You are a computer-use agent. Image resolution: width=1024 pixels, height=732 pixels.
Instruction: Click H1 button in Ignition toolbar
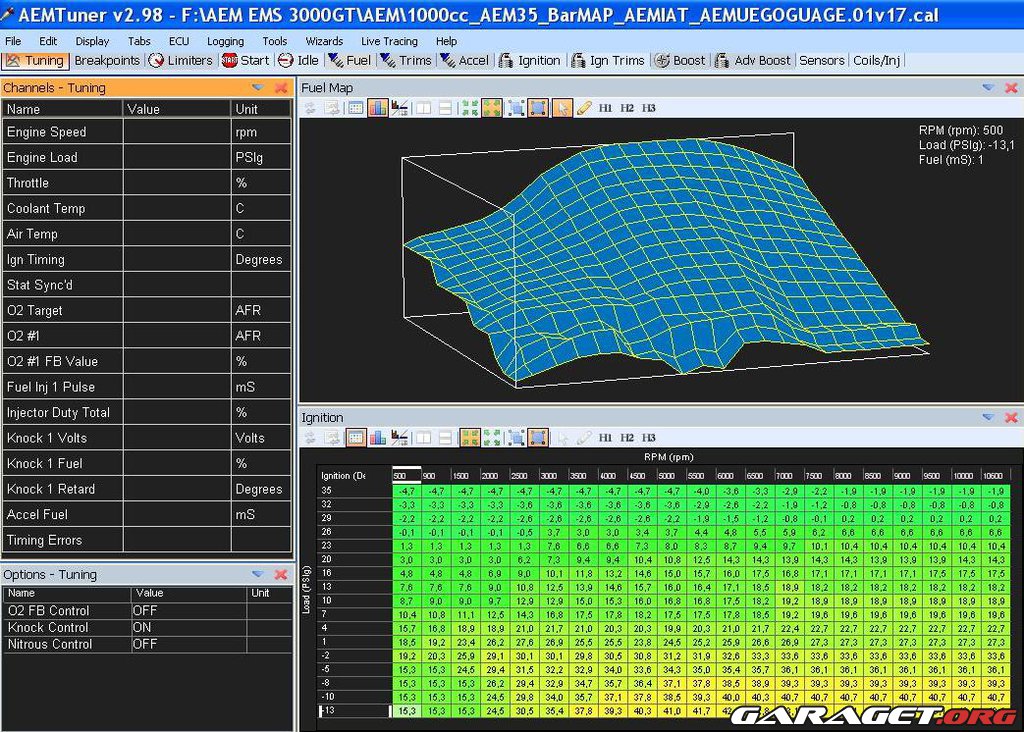pyautogui.click(x=605, y=438)
